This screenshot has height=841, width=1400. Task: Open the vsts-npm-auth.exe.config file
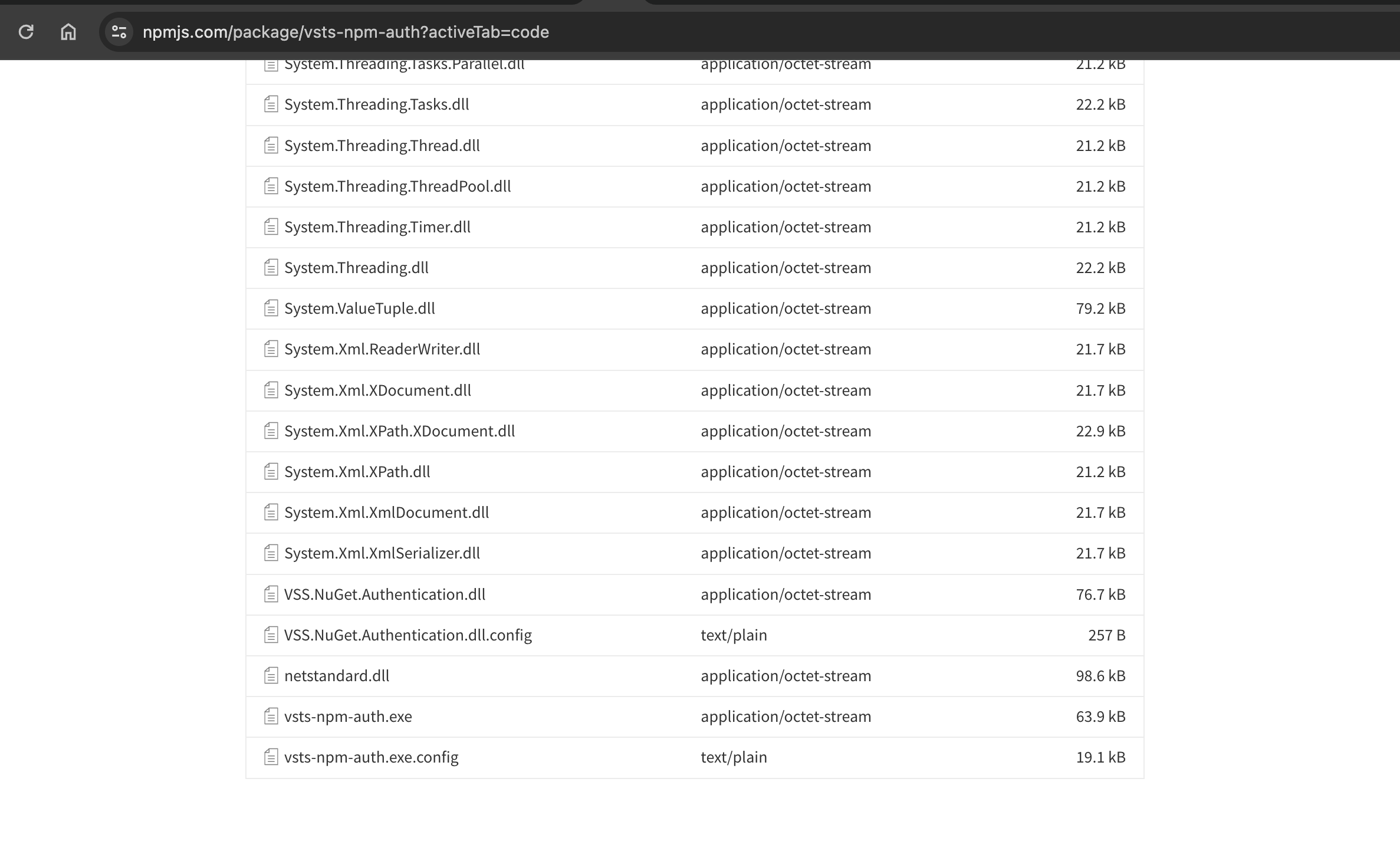click(372, 757)
